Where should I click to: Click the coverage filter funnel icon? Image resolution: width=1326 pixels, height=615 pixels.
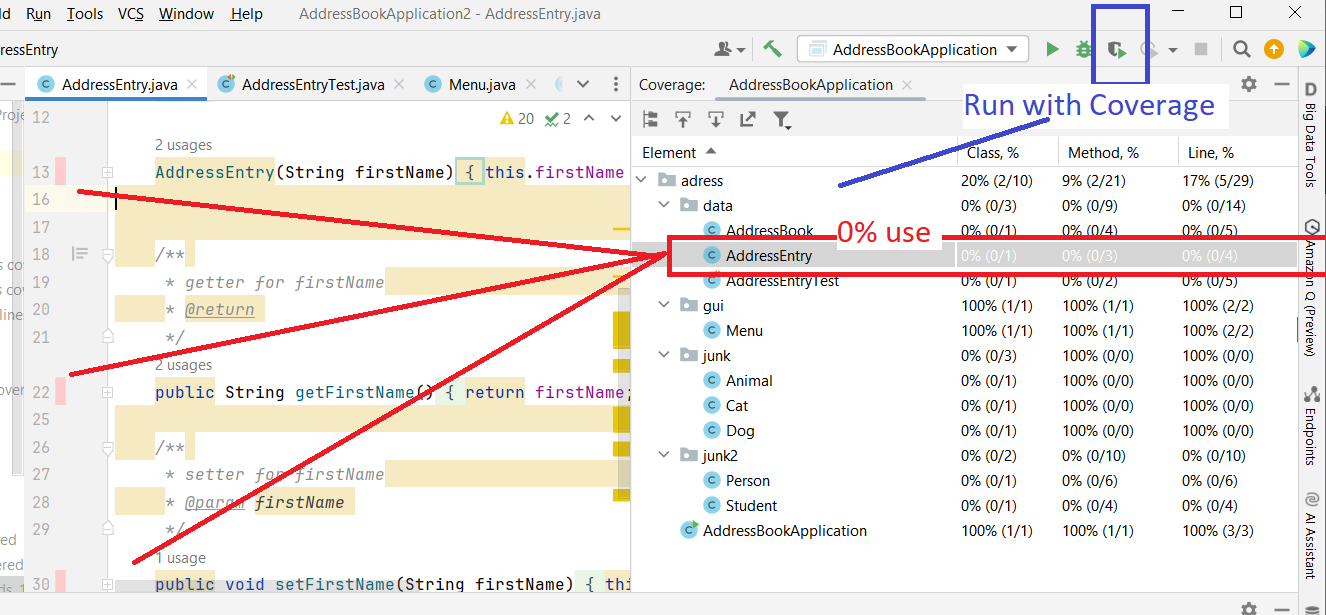point(782,120)
